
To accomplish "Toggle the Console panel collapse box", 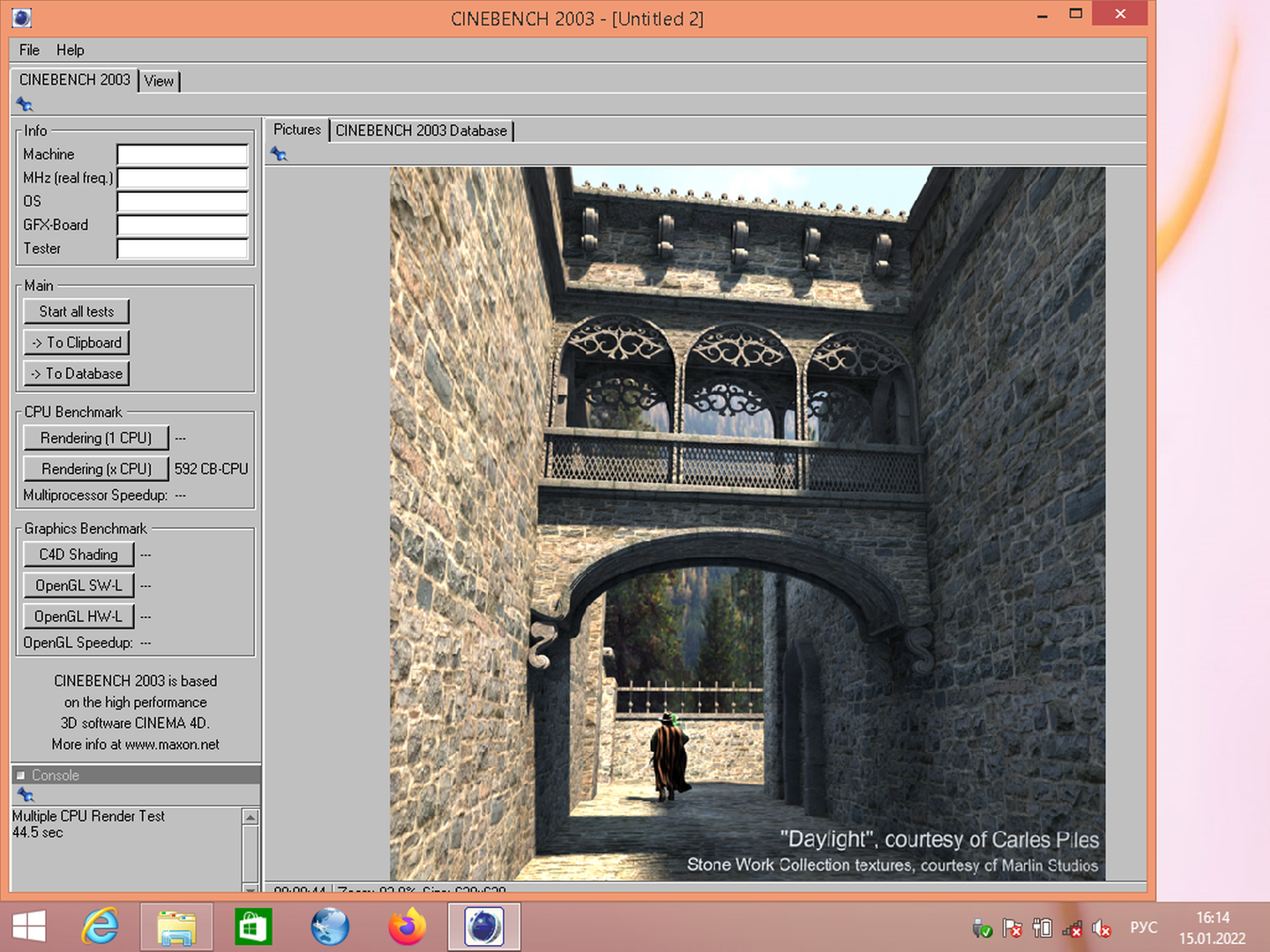I will pyautogui.click(x=20, y=776).
